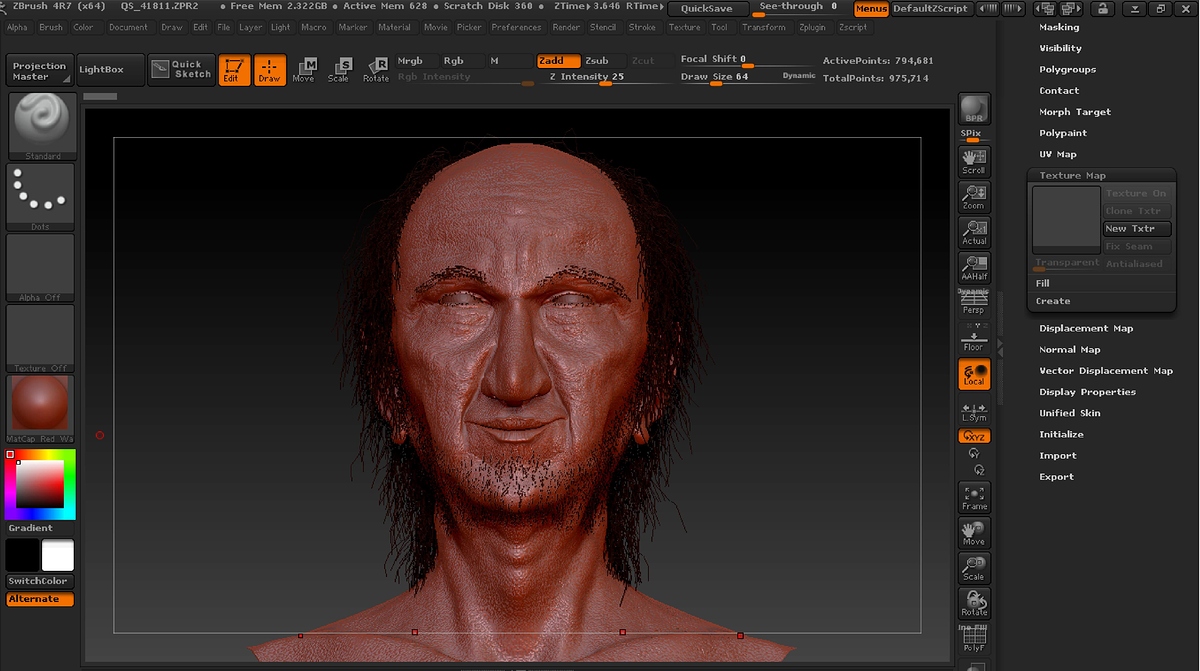Toggle XYZ rotation mode
Viewport: 1200px width, 671px height.
974,437
